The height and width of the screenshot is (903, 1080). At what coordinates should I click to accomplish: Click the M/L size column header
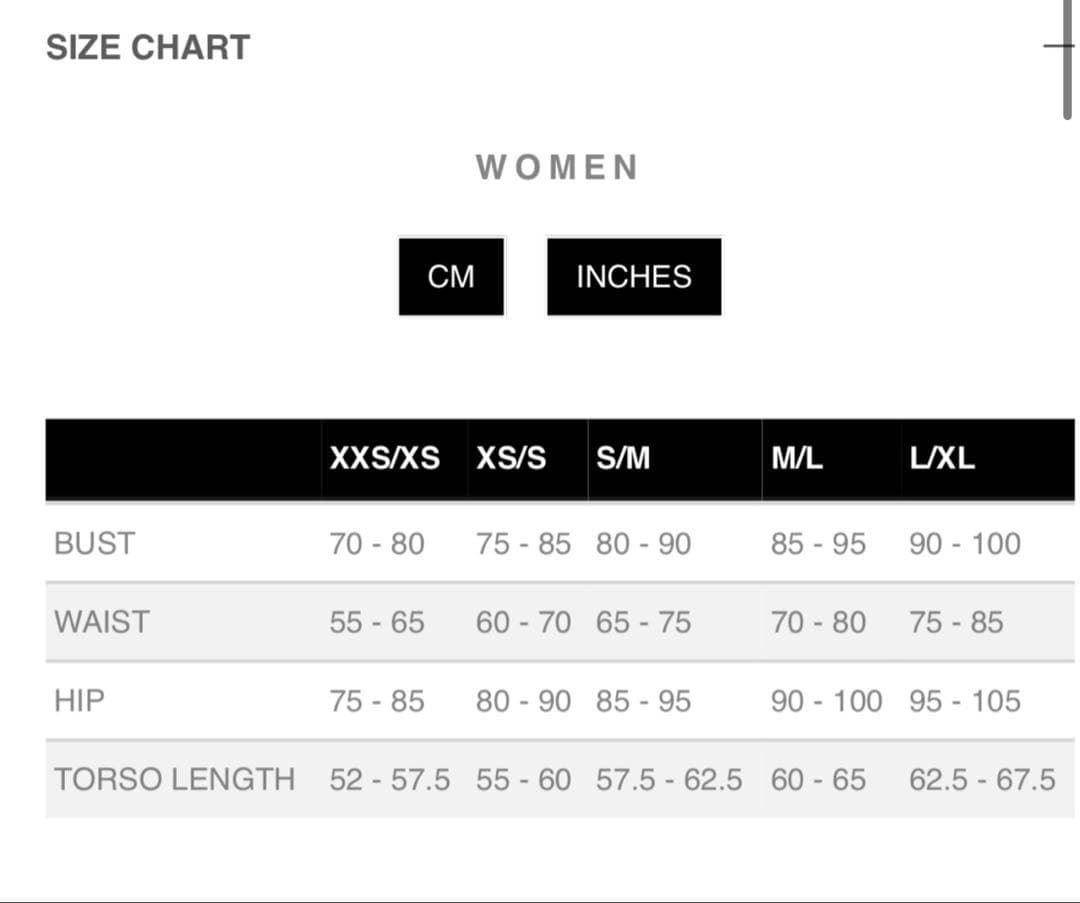click(x=797, y=458)
